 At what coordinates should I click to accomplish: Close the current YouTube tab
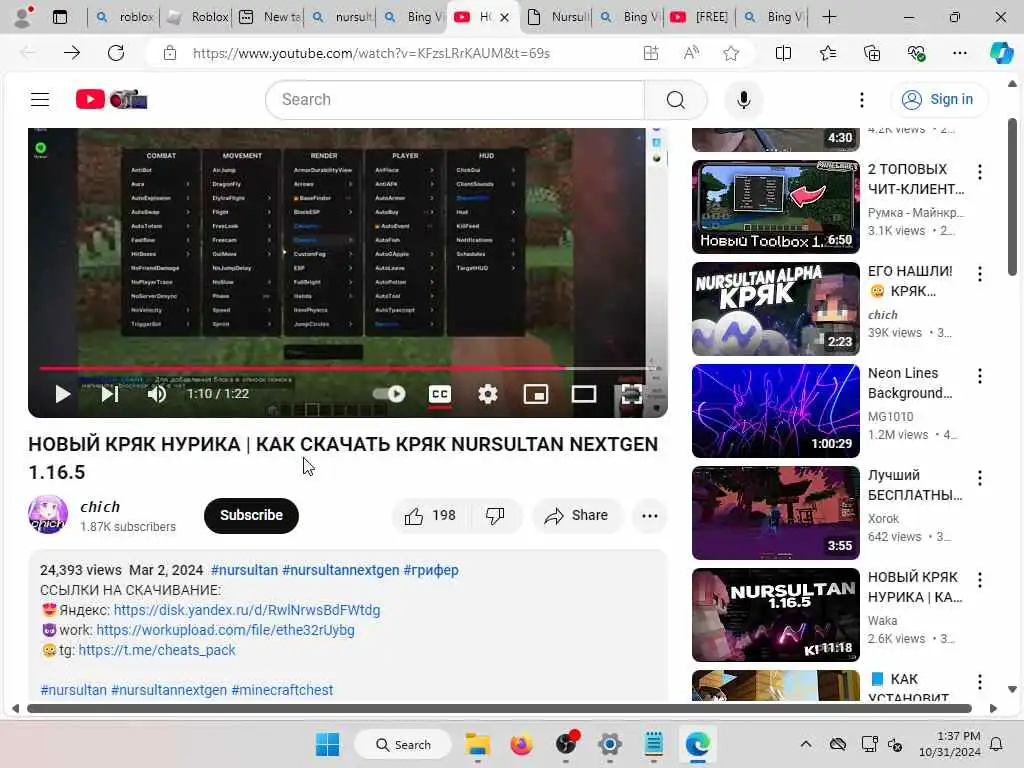tap(504, 18)
